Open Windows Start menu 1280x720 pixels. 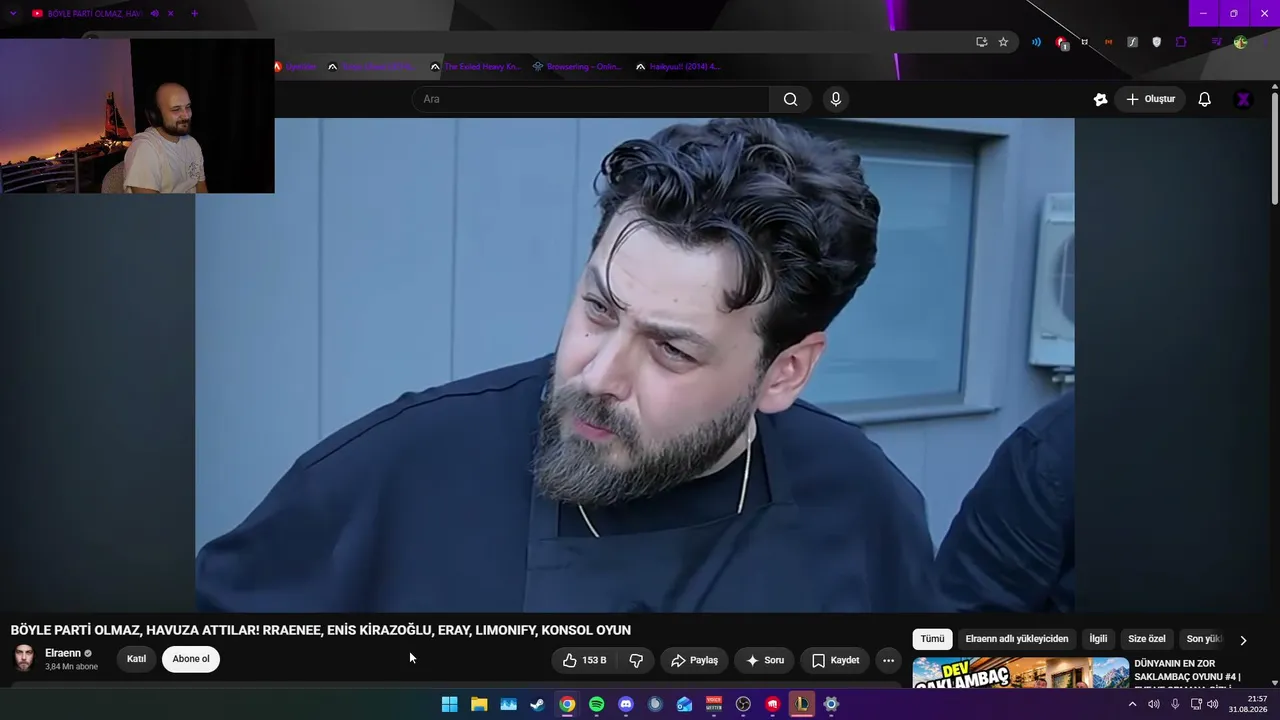coord(450,704)
